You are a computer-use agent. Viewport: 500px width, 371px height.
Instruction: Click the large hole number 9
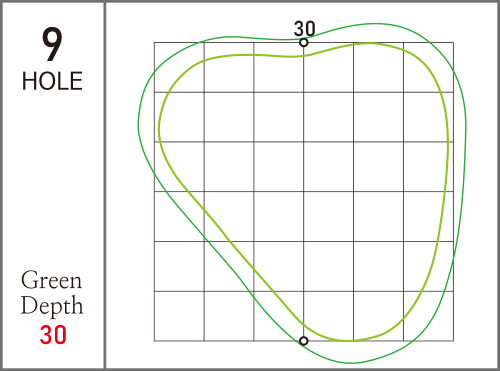(x=52, y=44)
